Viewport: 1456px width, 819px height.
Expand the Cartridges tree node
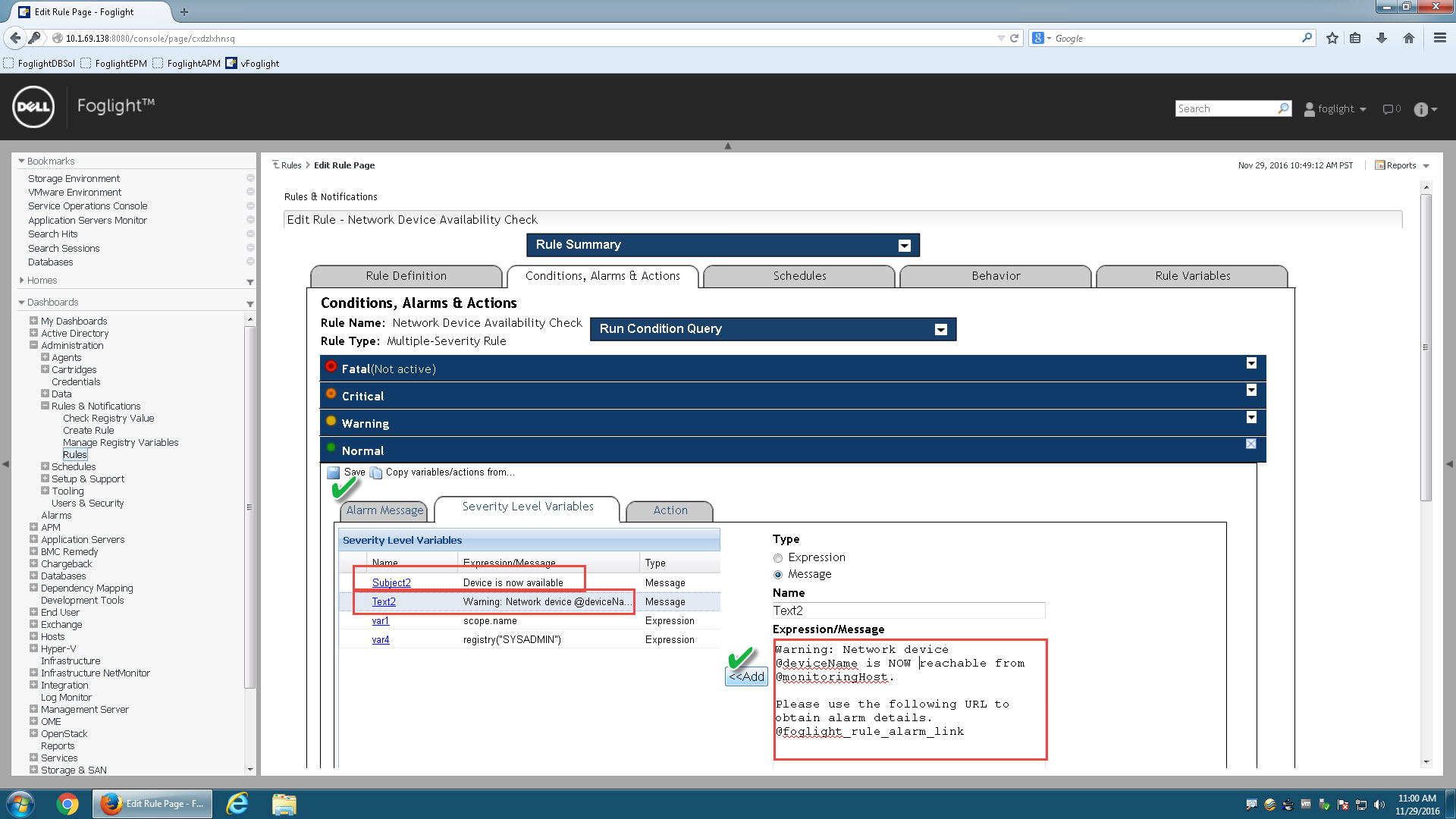coord(45,369)
